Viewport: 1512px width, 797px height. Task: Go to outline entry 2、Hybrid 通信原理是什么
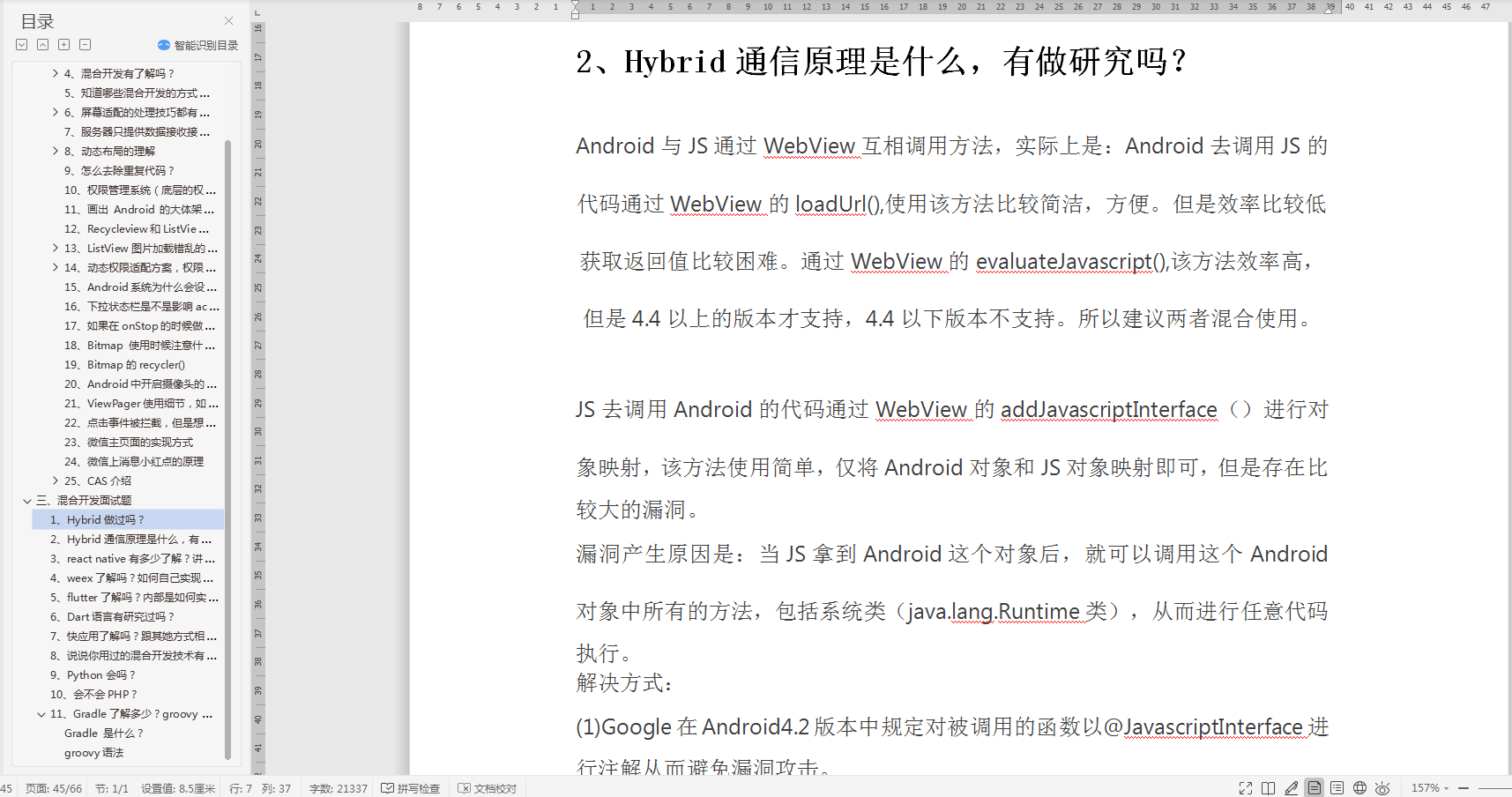click(130, 540)
